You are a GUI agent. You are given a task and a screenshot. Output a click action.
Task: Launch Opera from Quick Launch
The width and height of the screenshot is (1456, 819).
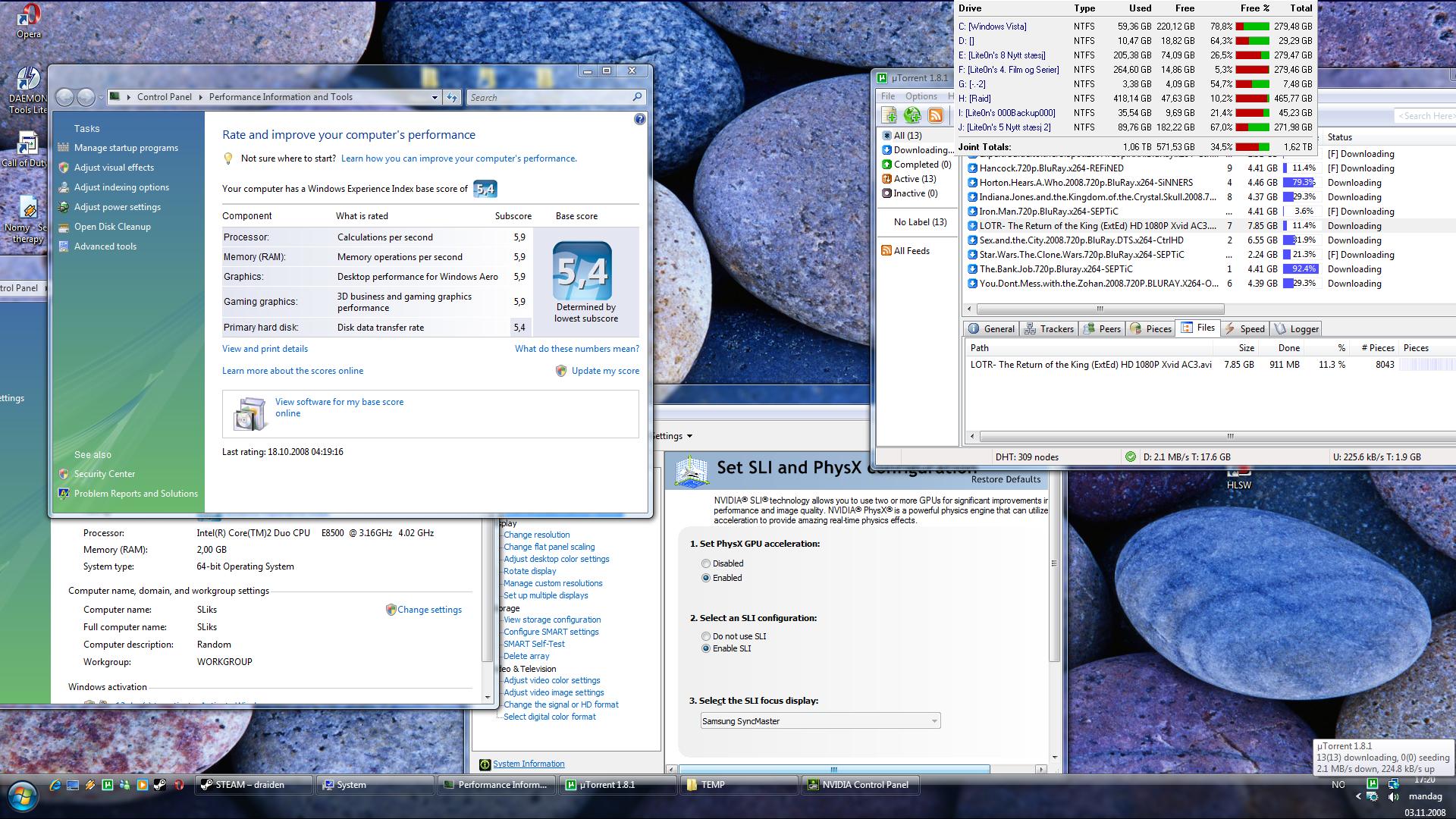coord(179,785)
